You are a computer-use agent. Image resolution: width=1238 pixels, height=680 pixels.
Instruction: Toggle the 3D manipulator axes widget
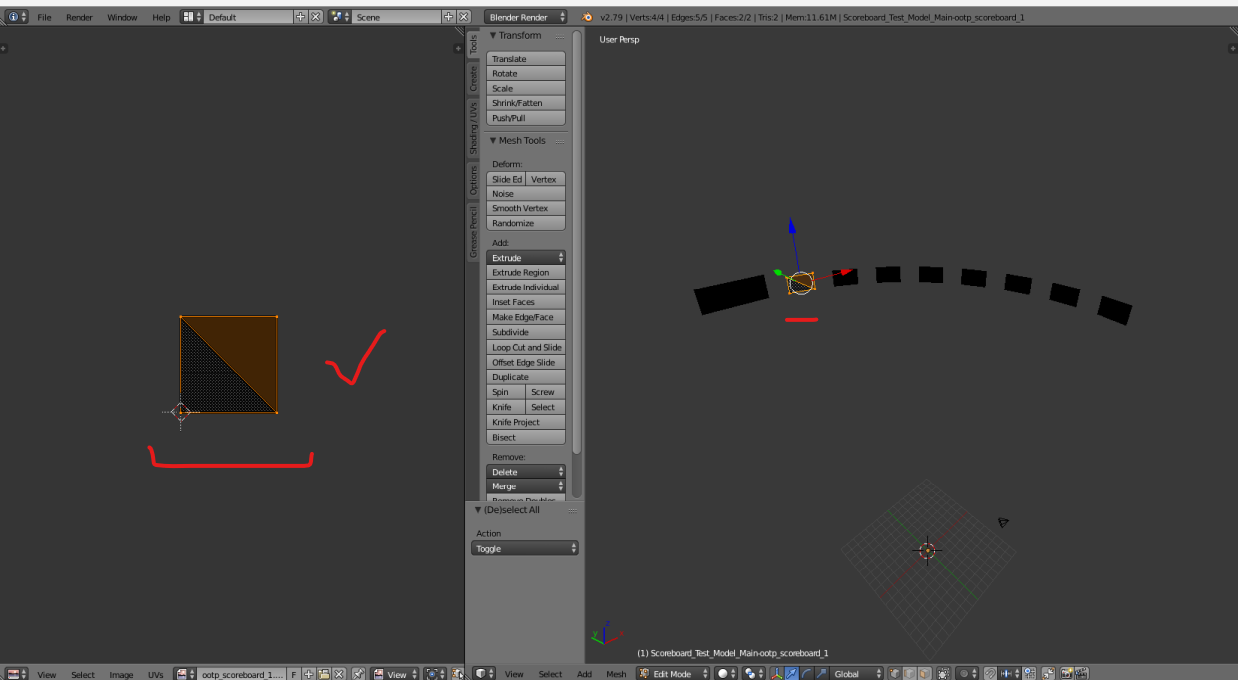[776, 674]
